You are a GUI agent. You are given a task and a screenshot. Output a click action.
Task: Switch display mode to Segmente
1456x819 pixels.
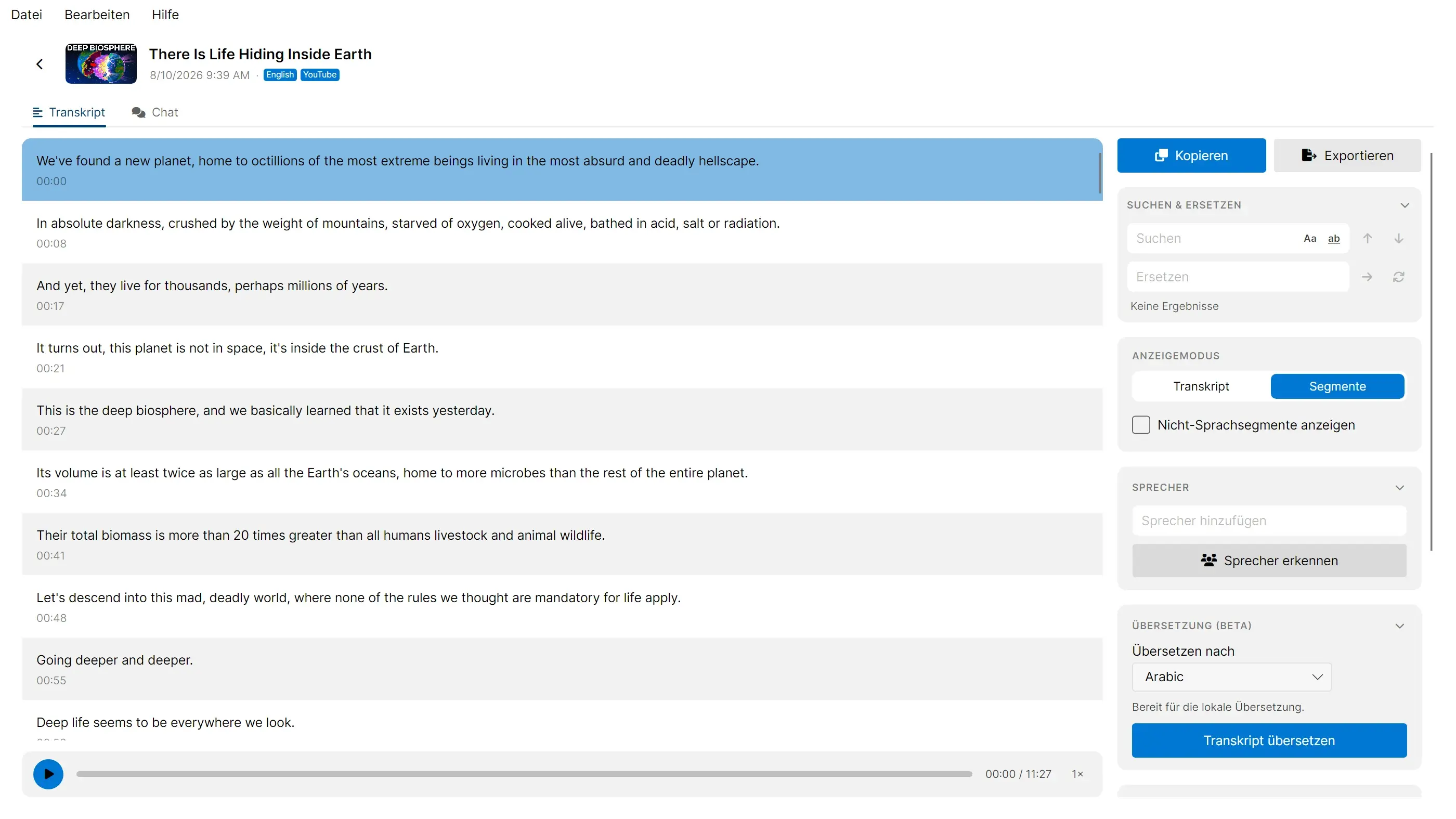click(1337, 386)
